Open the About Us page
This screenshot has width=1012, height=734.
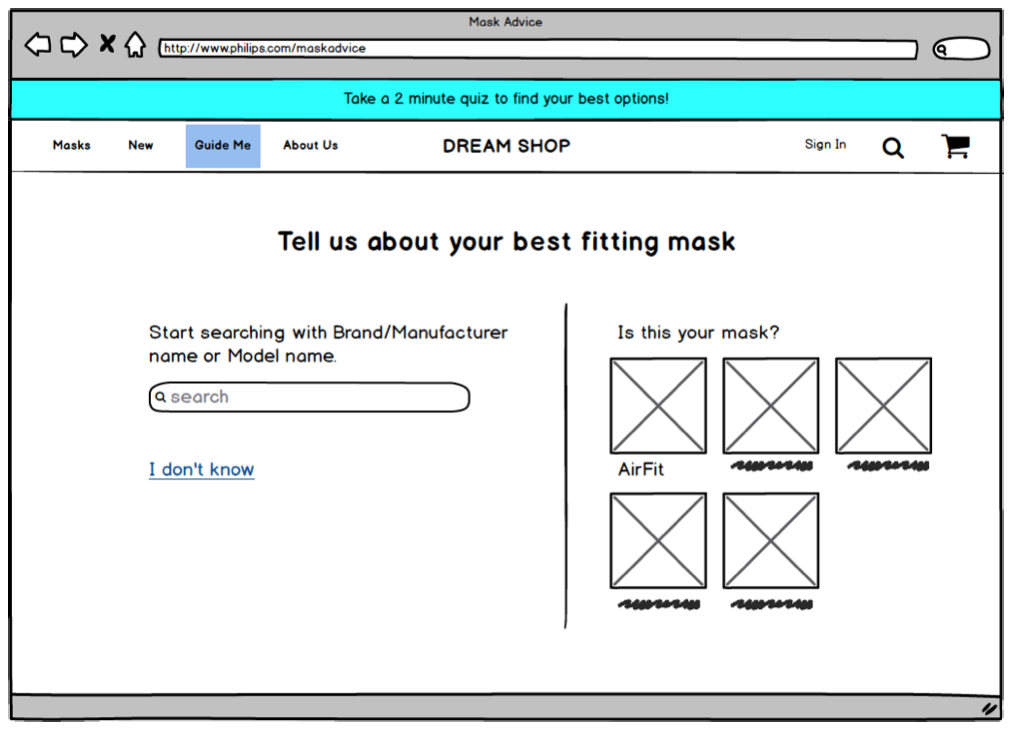point(310,145)
